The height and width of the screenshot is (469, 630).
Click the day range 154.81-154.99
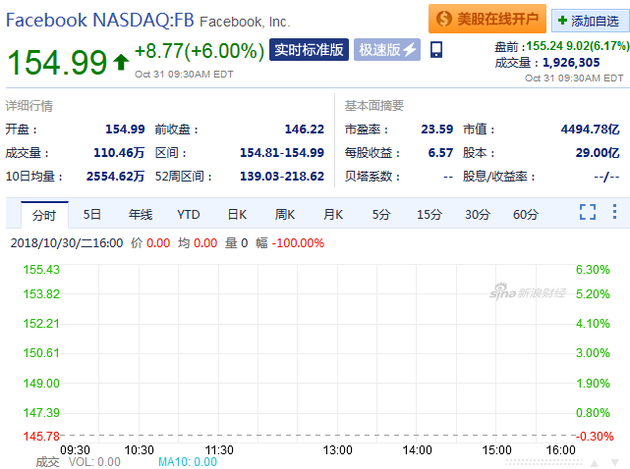tap(282, 153)
